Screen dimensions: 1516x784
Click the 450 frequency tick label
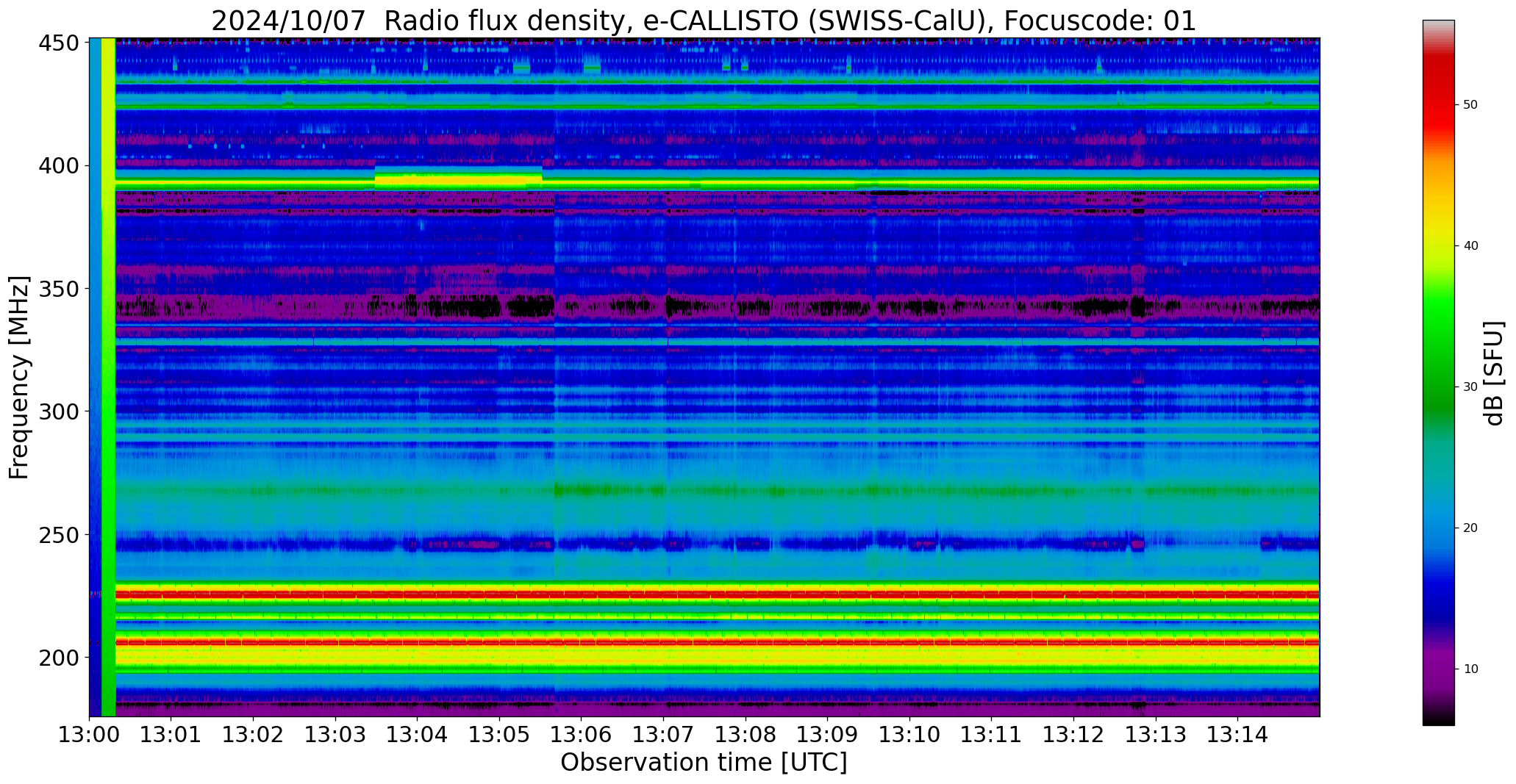[58, 43]
